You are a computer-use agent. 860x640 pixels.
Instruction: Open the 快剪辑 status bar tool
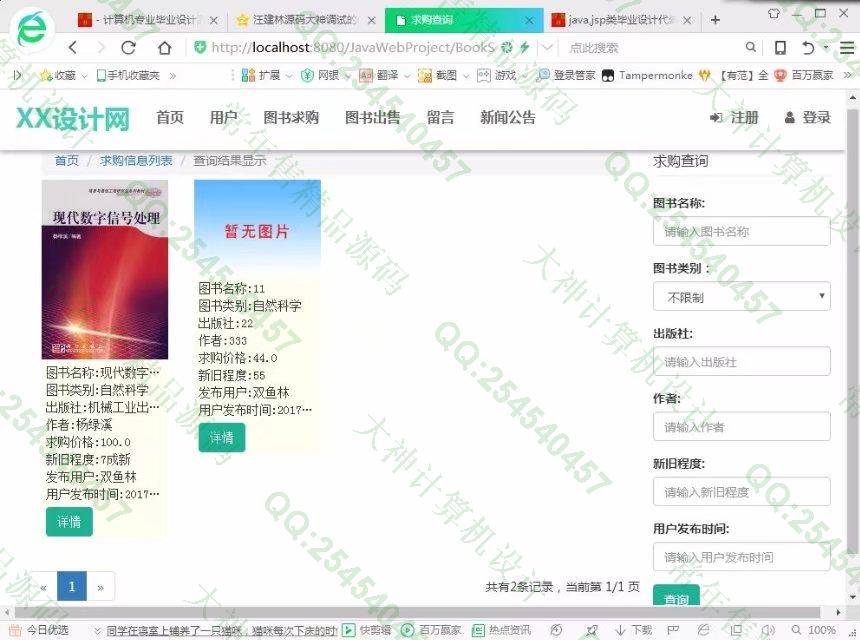pos(367,630)
